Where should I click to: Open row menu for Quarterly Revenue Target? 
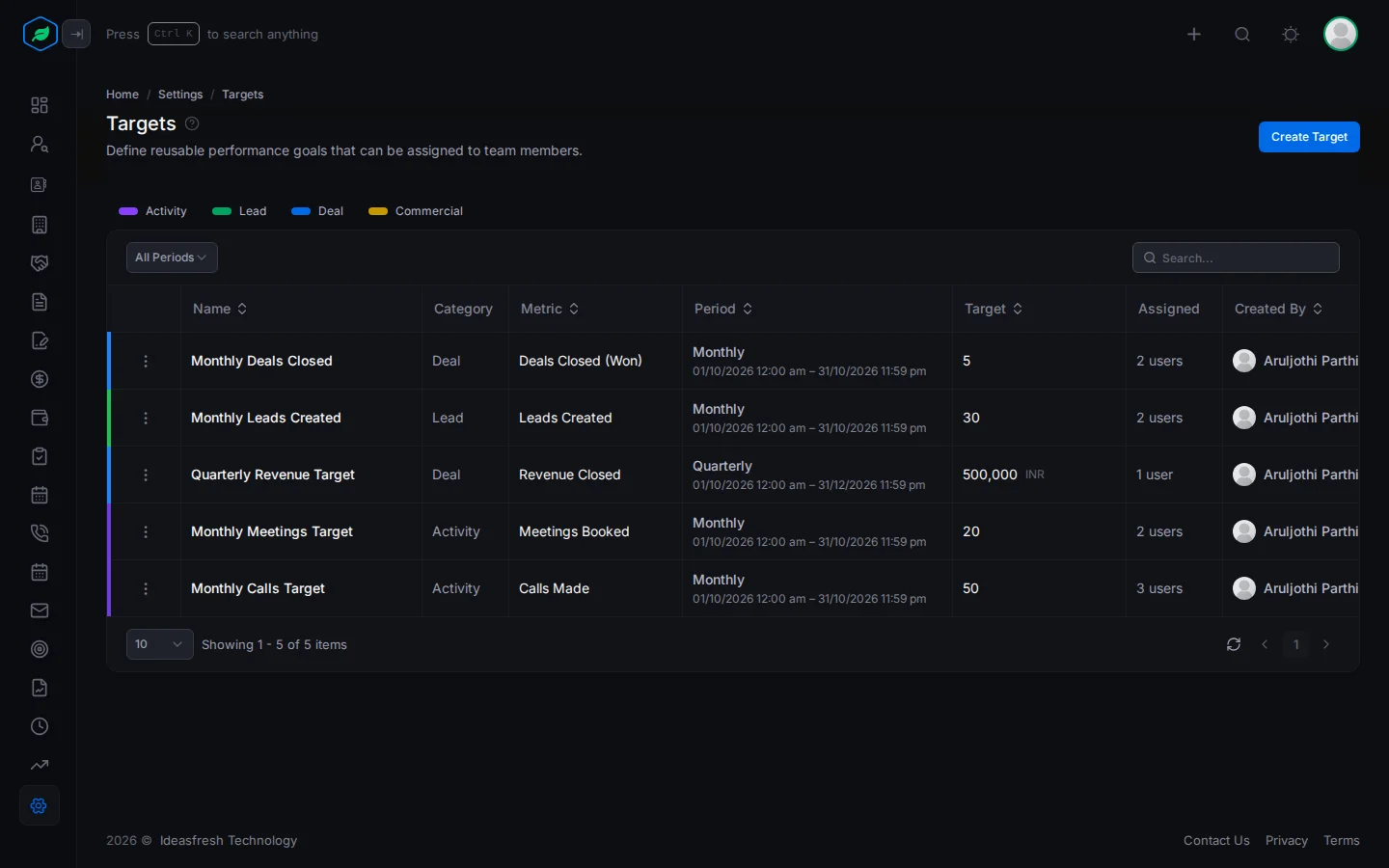click(x=146, y=475)
